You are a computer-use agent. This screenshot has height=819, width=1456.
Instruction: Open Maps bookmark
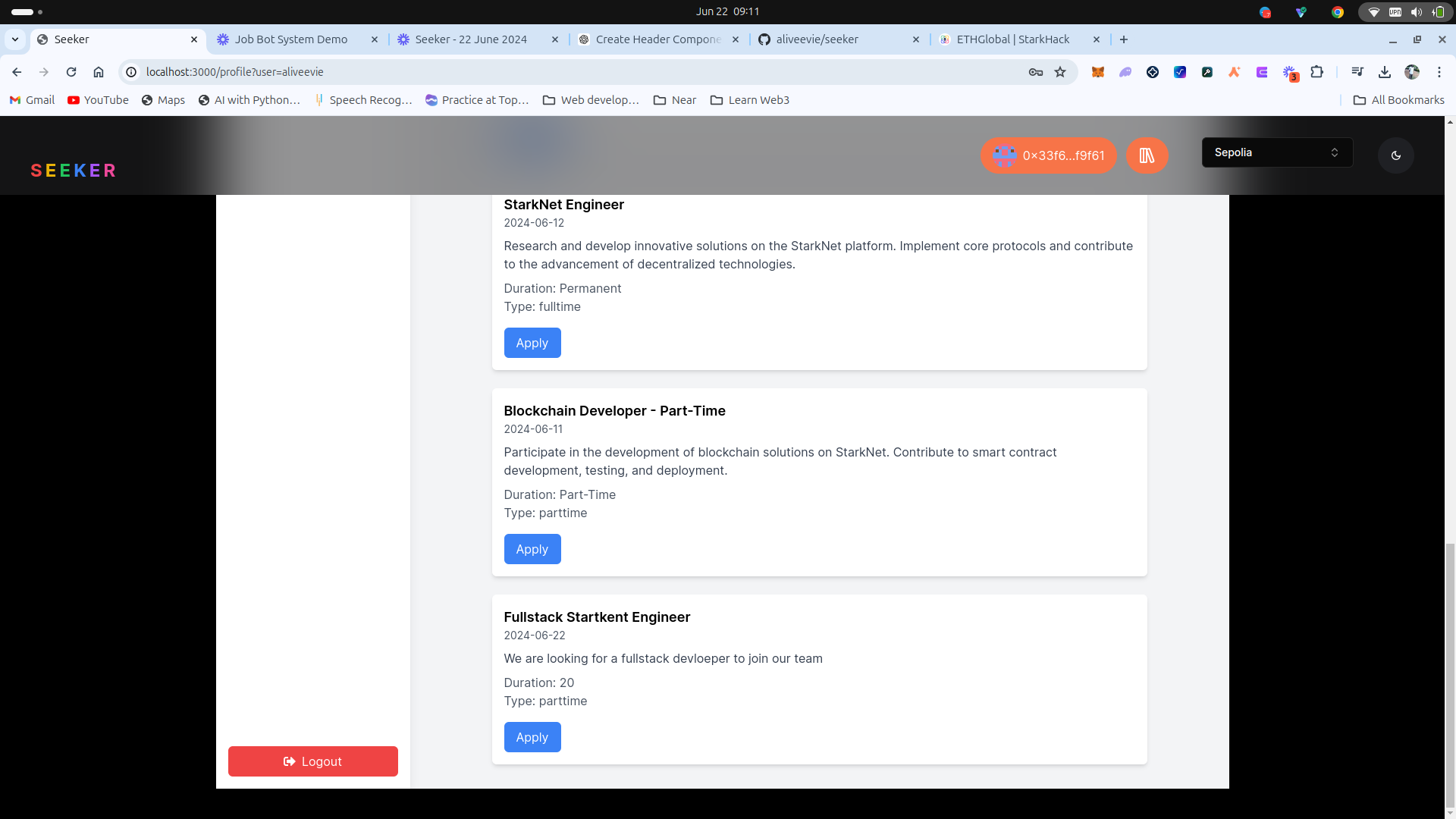click(x=163, y=100)
